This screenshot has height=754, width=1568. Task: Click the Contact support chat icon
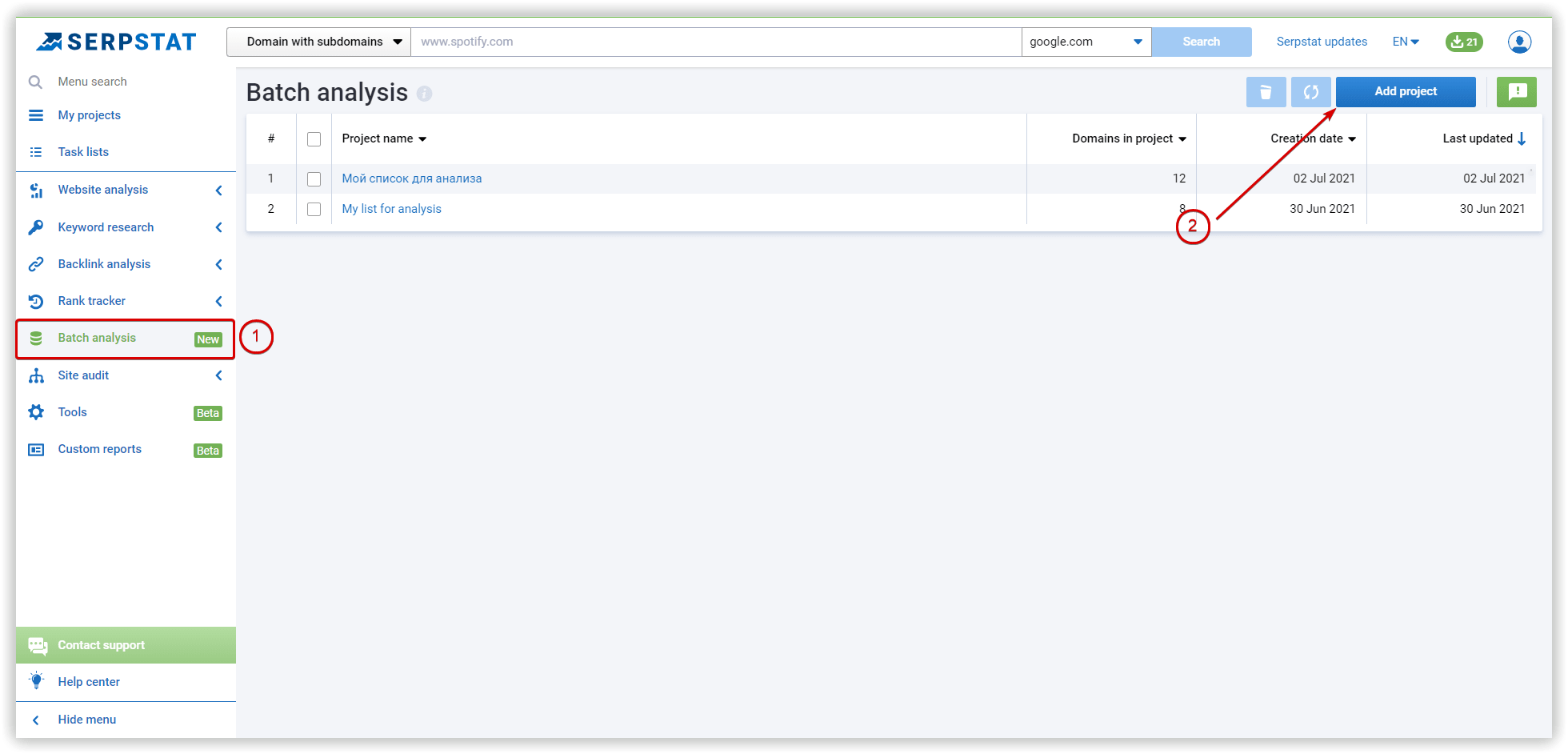point(38,645)
